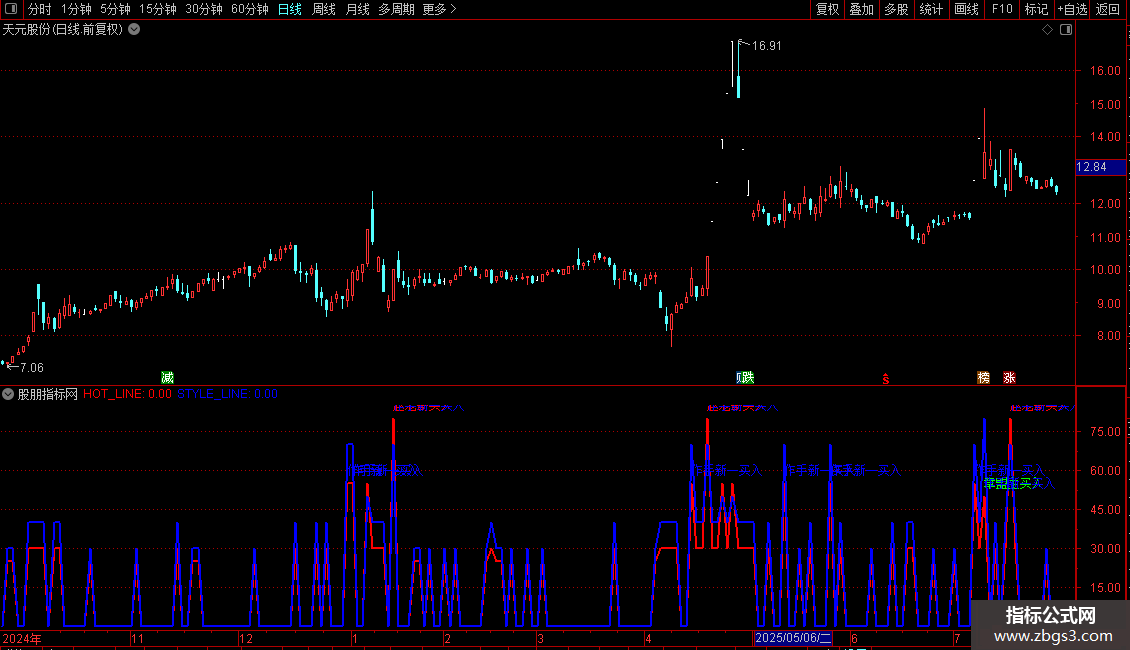
Task: Select the 日线 daily chart tab
Action: pyautogui.click(x=290, y=9)
